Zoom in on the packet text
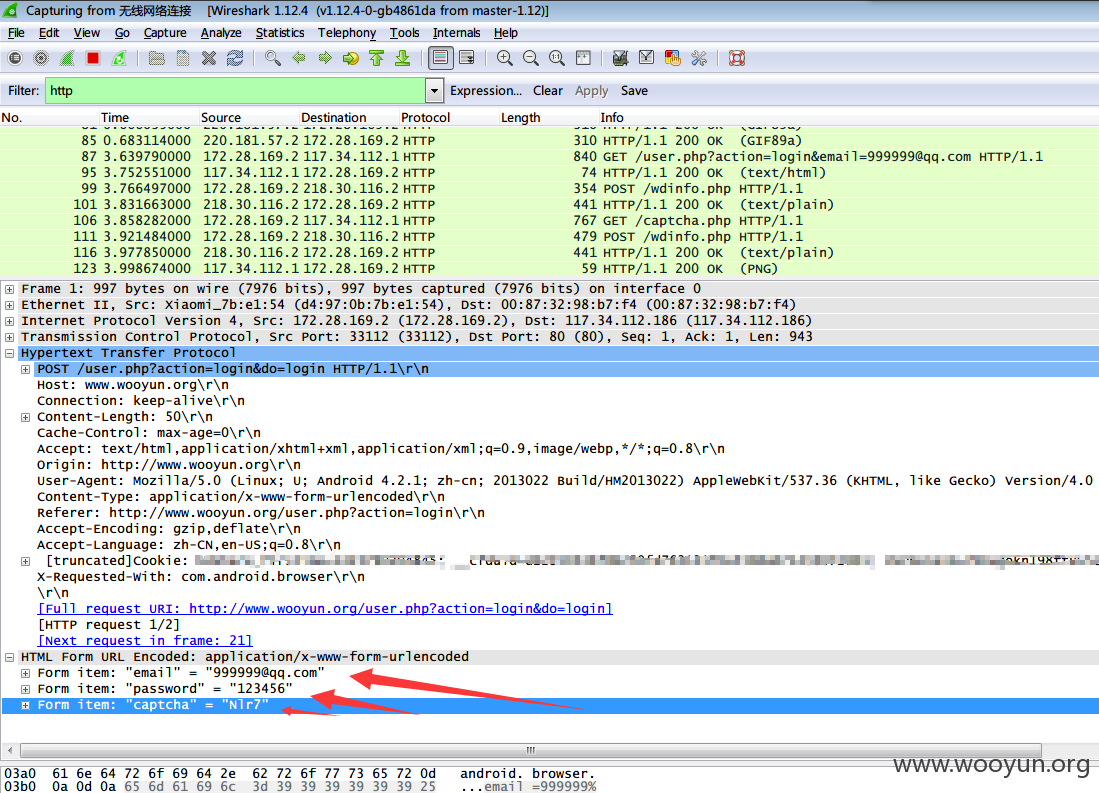Viewport: 1099px width, 793px height. [505, 58]
